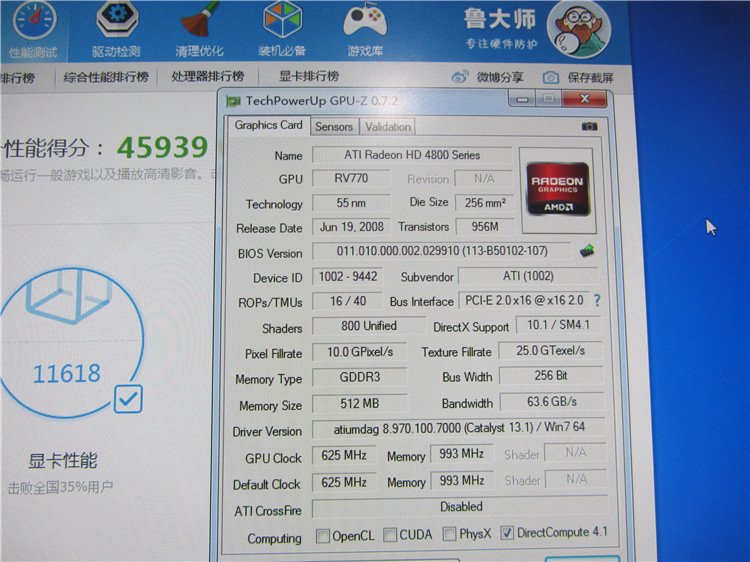Image resolution: width=750 pixels, height=562 pixels.
Task: Click the Name field ATI Radeon HD 4800 Series
Action: tap(412, 155)
